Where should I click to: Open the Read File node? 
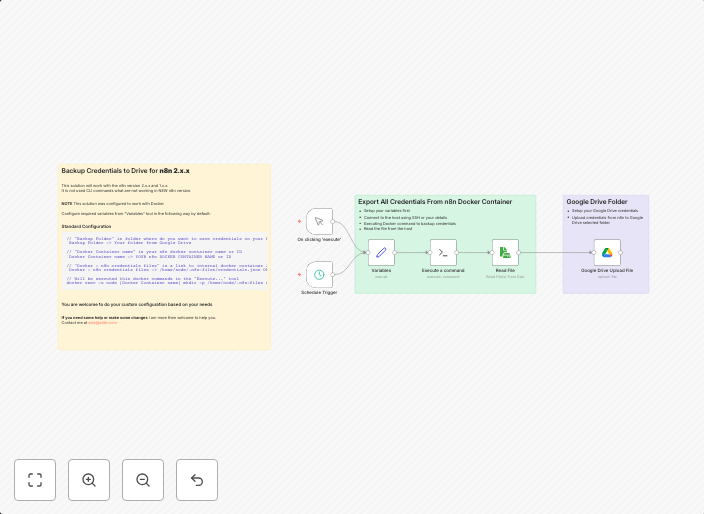click(505, 252)
